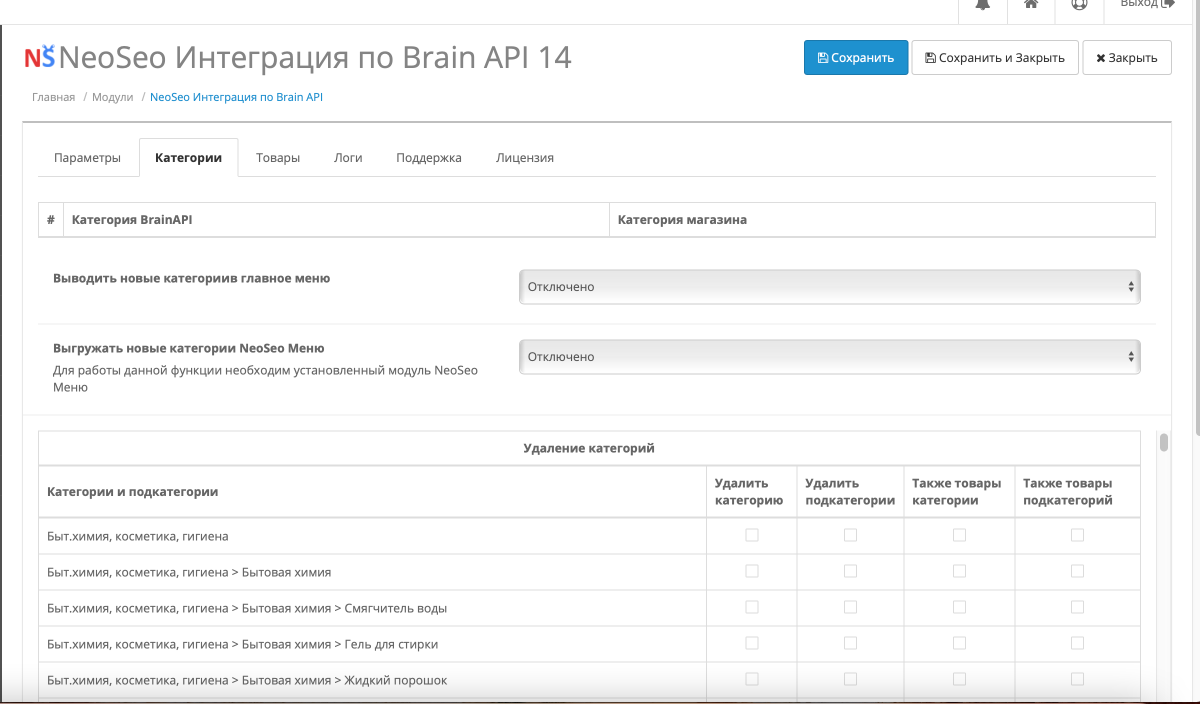Open the Выводить новые категории в главное меню dropdown
The height and width of the screenshot is (704, 1200).
click(830, 287)
